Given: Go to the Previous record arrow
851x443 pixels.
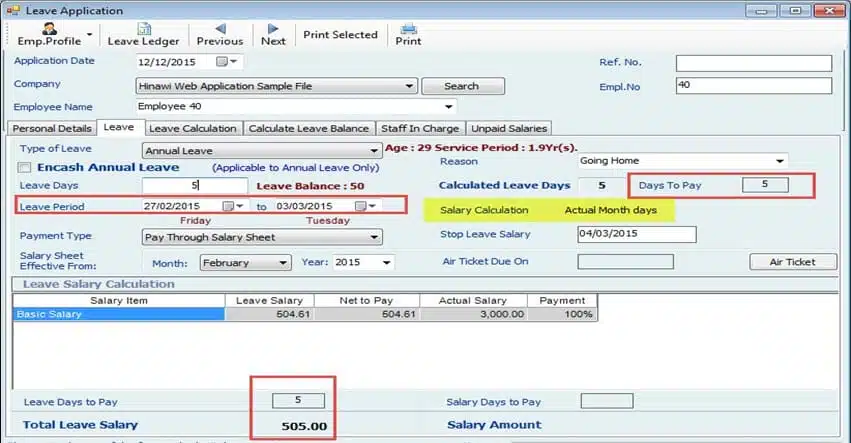Looking at the screenshot, I should [219, 29].
